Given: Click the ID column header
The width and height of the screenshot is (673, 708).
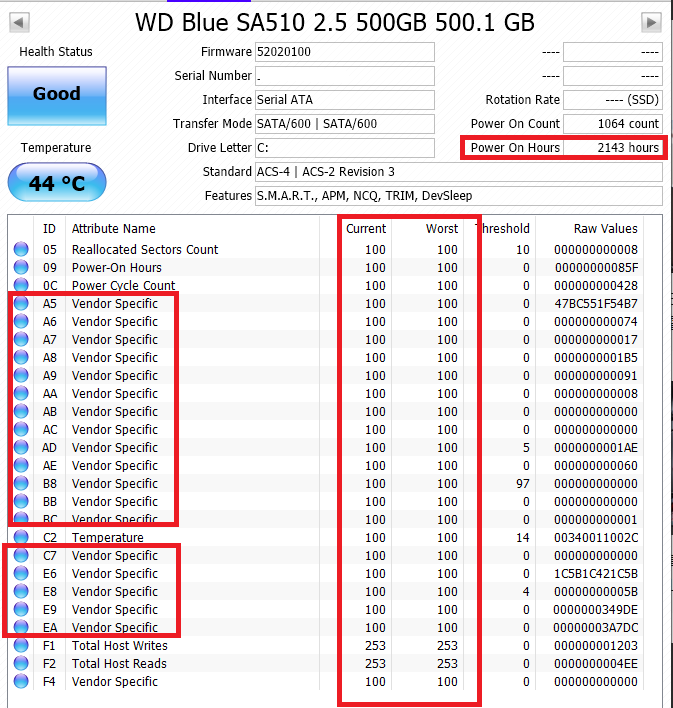Looking at the screenshot, I should (49, 228).
